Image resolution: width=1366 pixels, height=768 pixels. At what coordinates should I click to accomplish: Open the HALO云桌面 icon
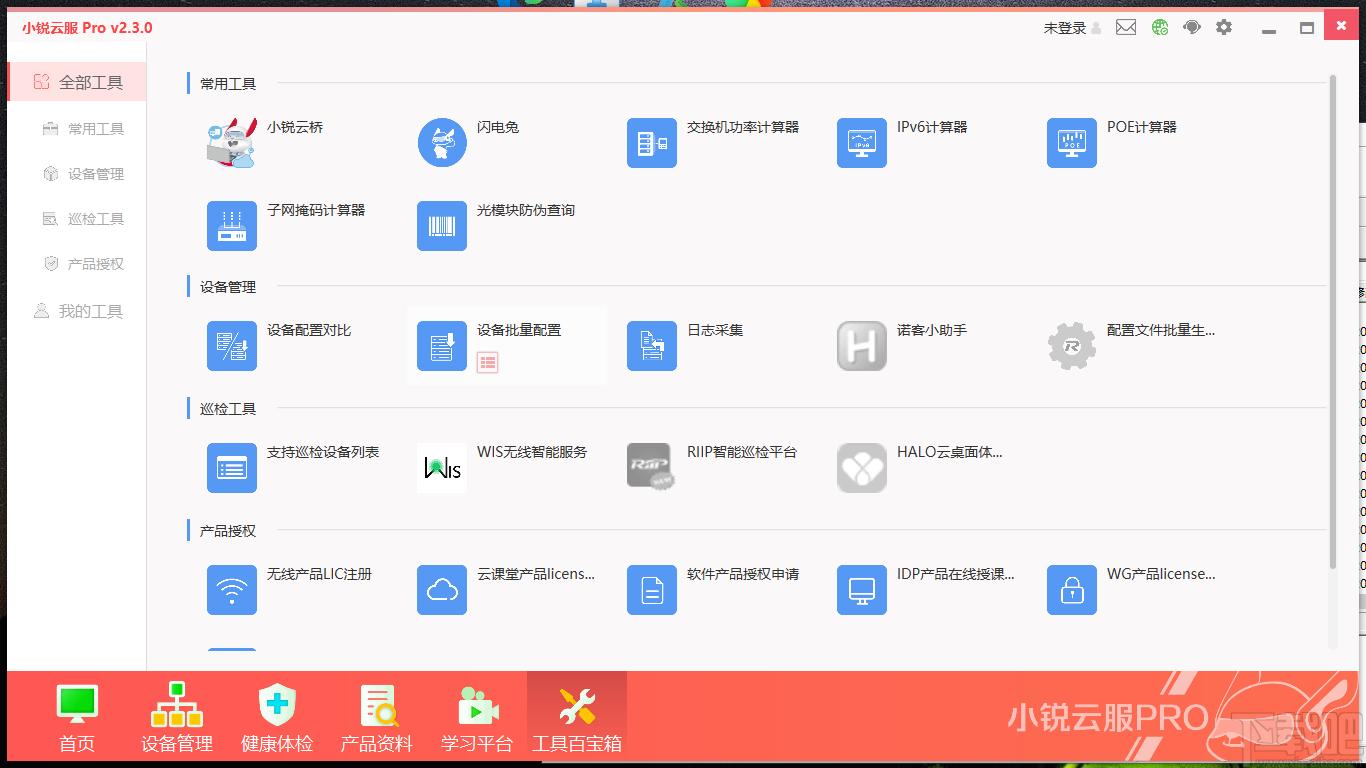click(x=862, y=467)
